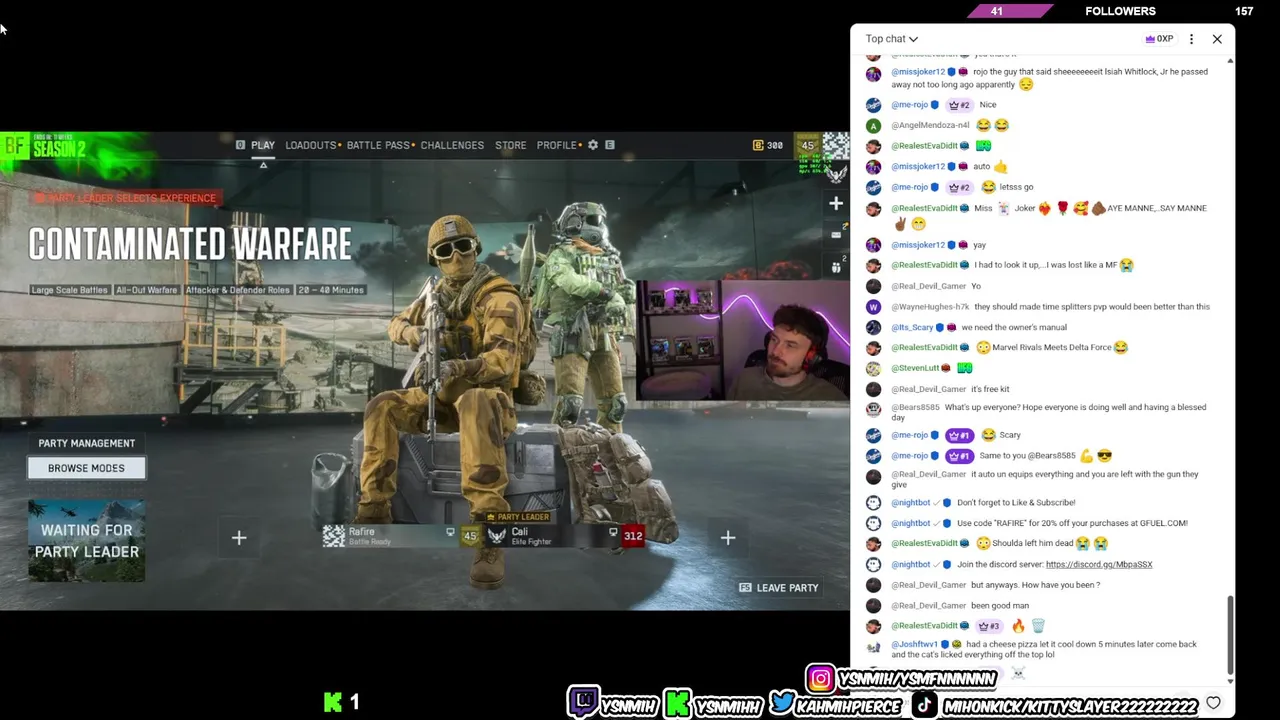Click the squad icon below the mail icon
This screenshot has width=1280, height=720.
[x=836, y=267]
